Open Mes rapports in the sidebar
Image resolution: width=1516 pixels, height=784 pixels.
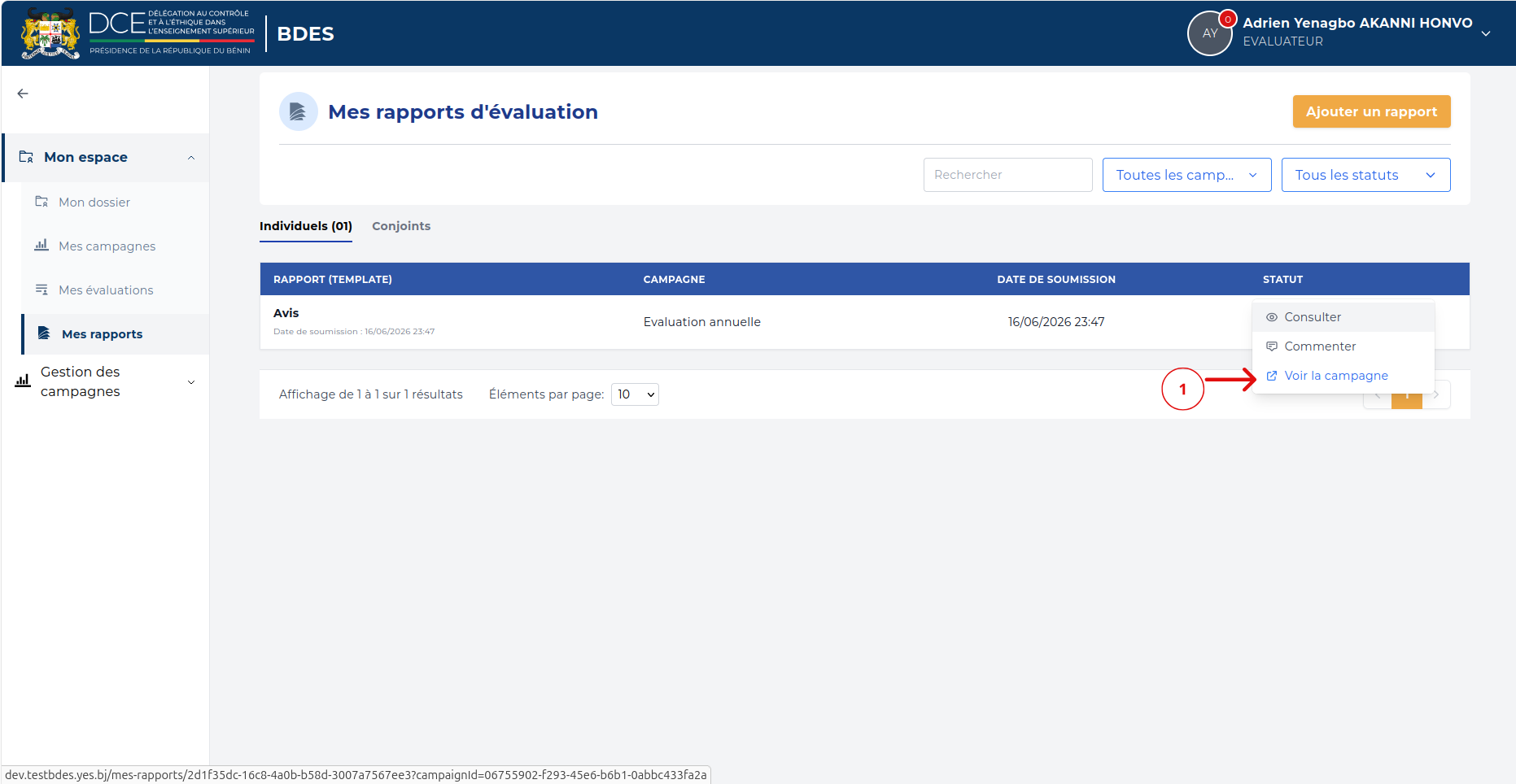click(115, 334)
